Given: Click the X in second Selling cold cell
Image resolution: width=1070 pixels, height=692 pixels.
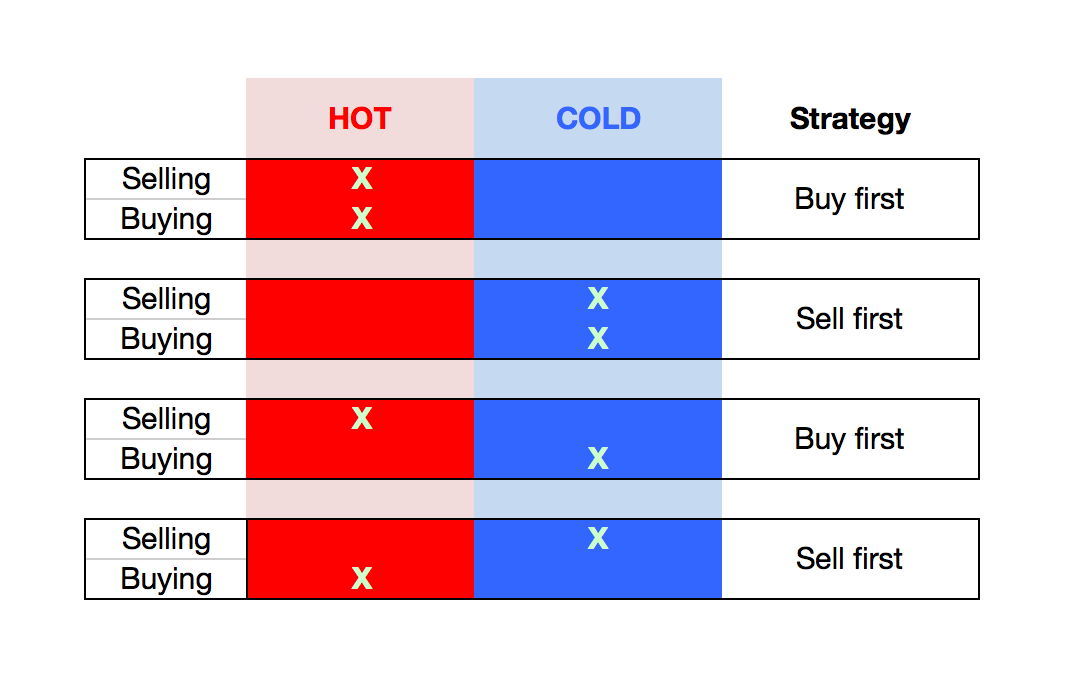Looking at the screenshot, I should coord(598,298).
